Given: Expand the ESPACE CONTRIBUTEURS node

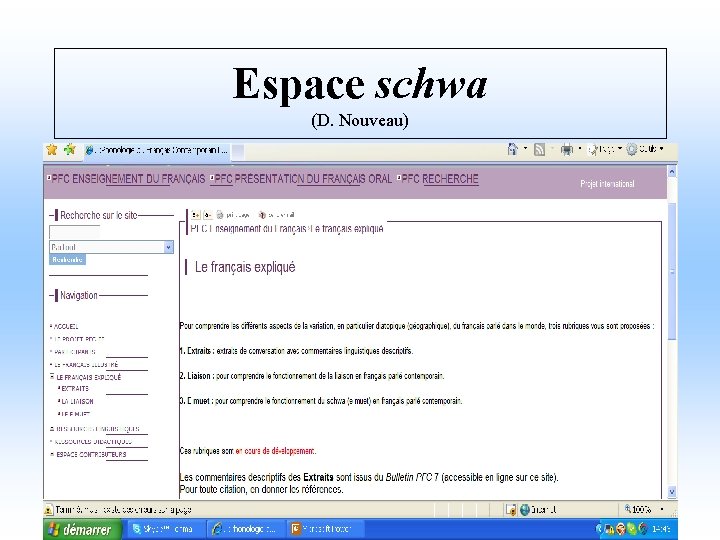Looking at the screenshot, I should click(52, 454).
